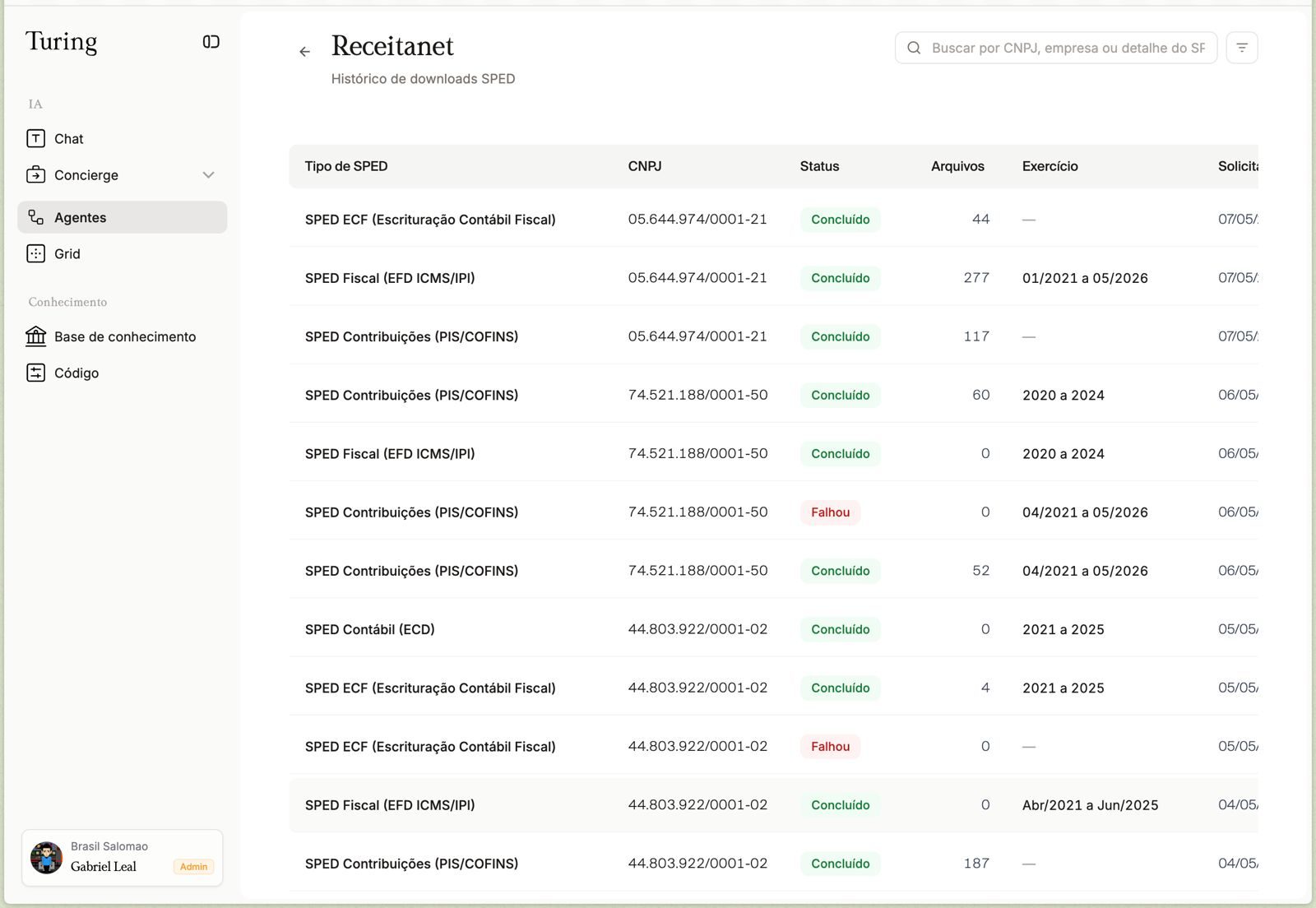The width and height of the screenshot is (1316, 908).
Task: Click the Arquivos column header
Action: [957, 166]
